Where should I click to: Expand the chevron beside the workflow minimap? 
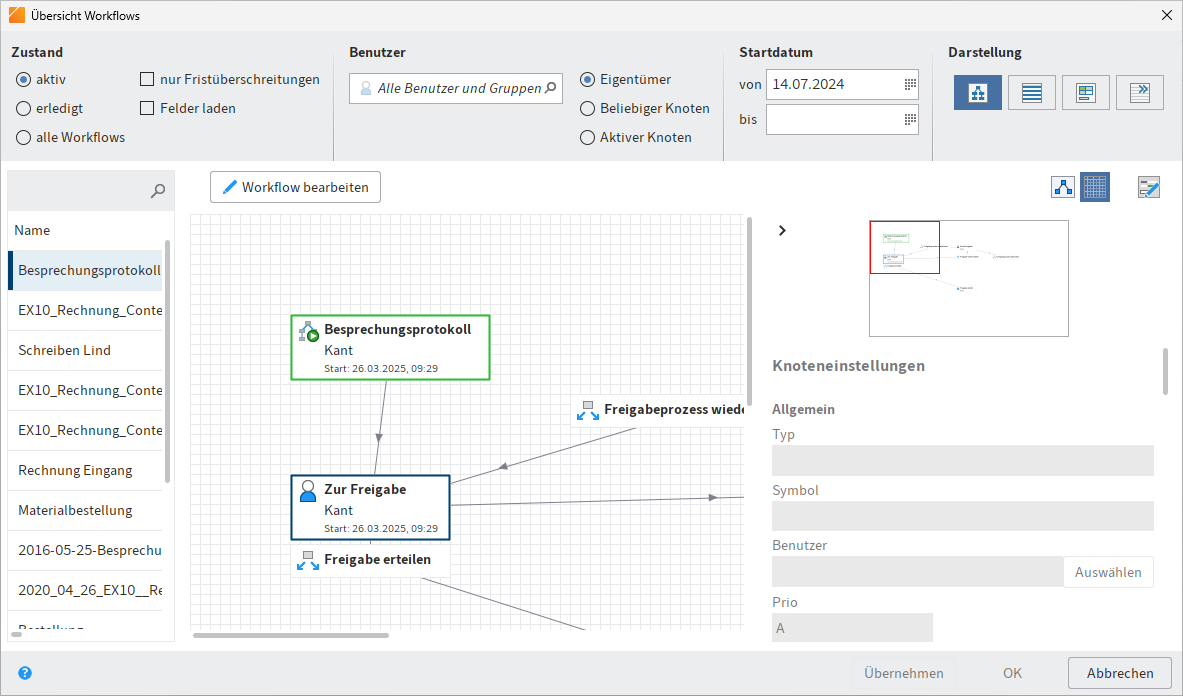pos(782,230)
